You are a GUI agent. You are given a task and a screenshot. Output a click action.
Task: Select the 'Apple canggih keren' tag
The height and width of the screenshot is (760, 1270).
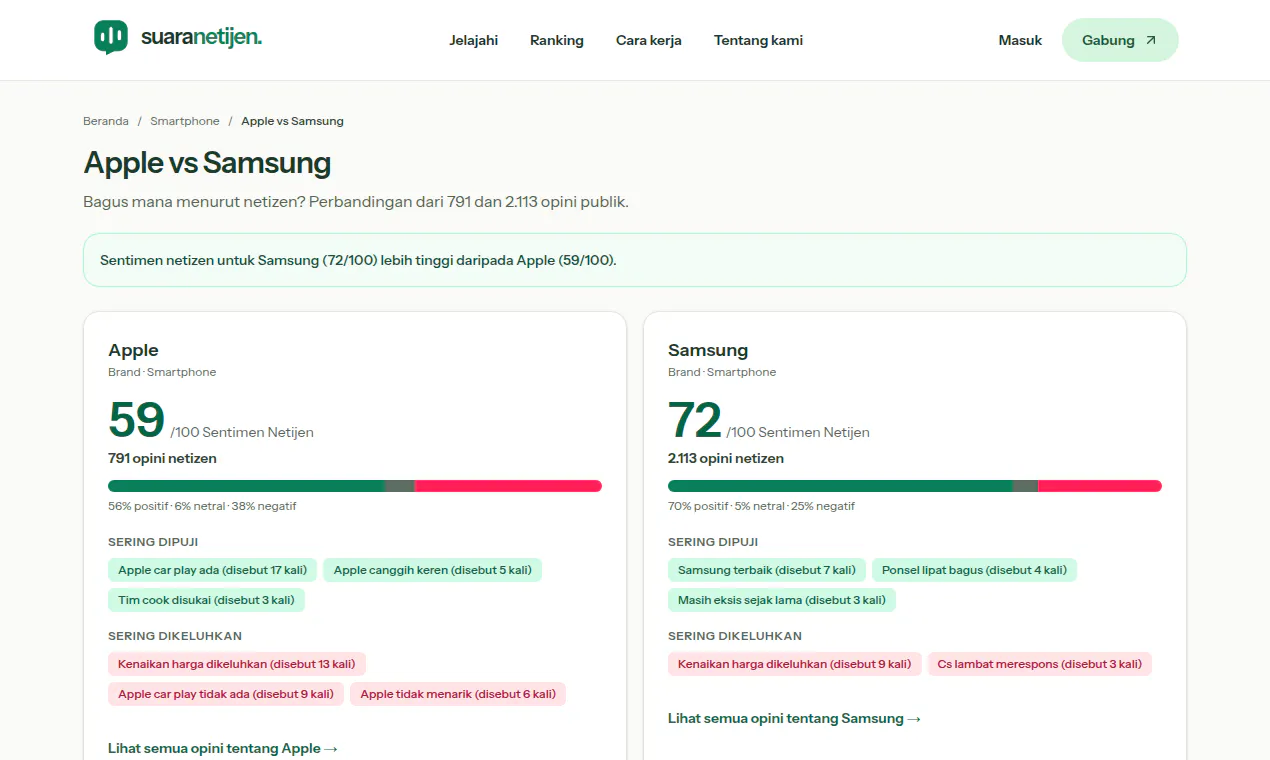[433, 570]
